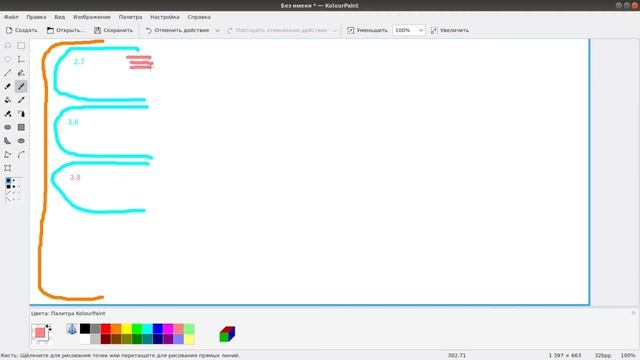This screenshot has height=360, width=640.
Task: Pick the navy blue palette swatch
Action: [x=158, y=339]
